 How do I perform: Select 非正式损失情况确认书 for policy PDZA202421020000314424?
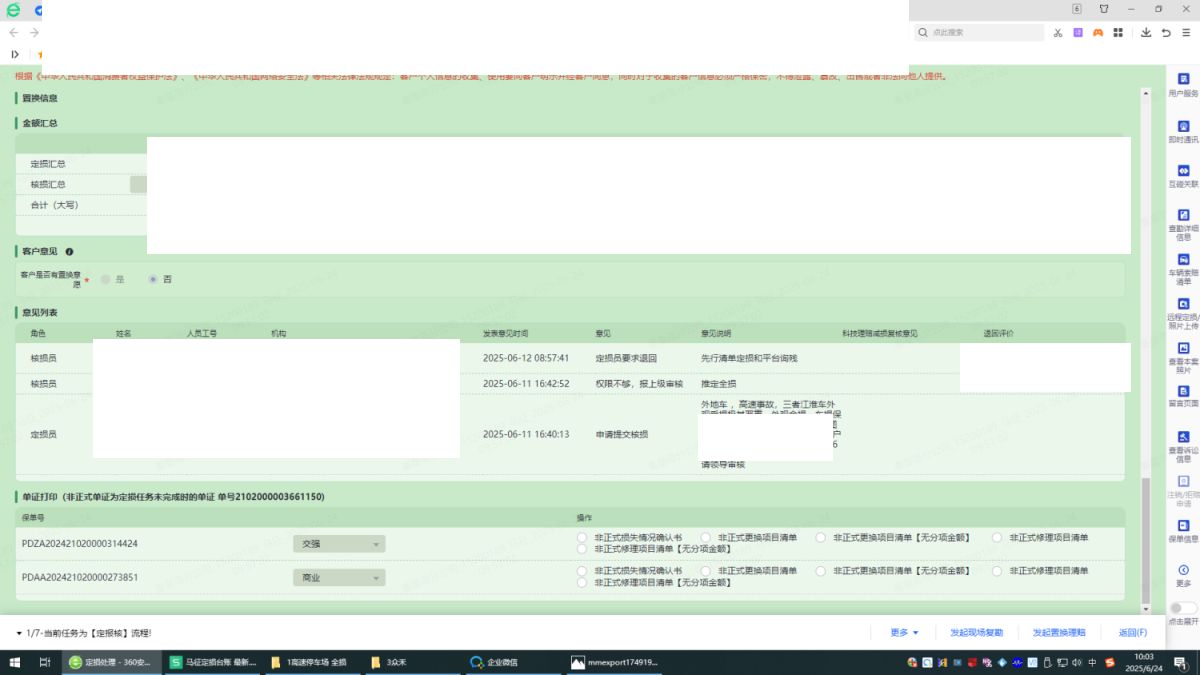pyautogui.click(x=582, y=538)
